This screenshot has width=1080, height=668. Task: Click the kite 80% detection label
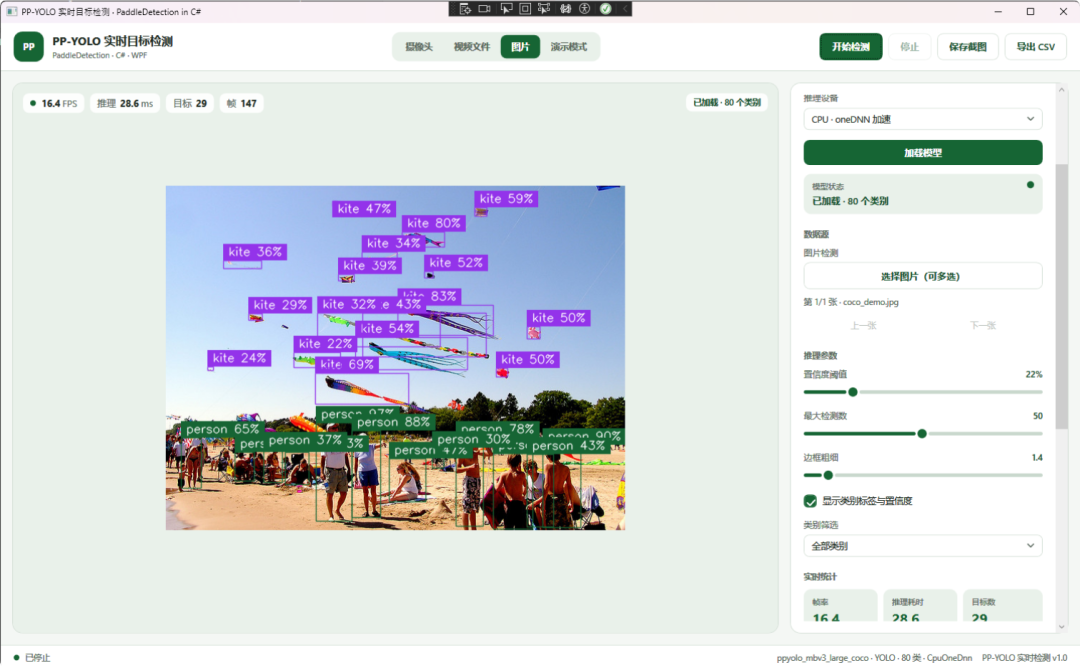pyautogui.click(x=433, y=223)
